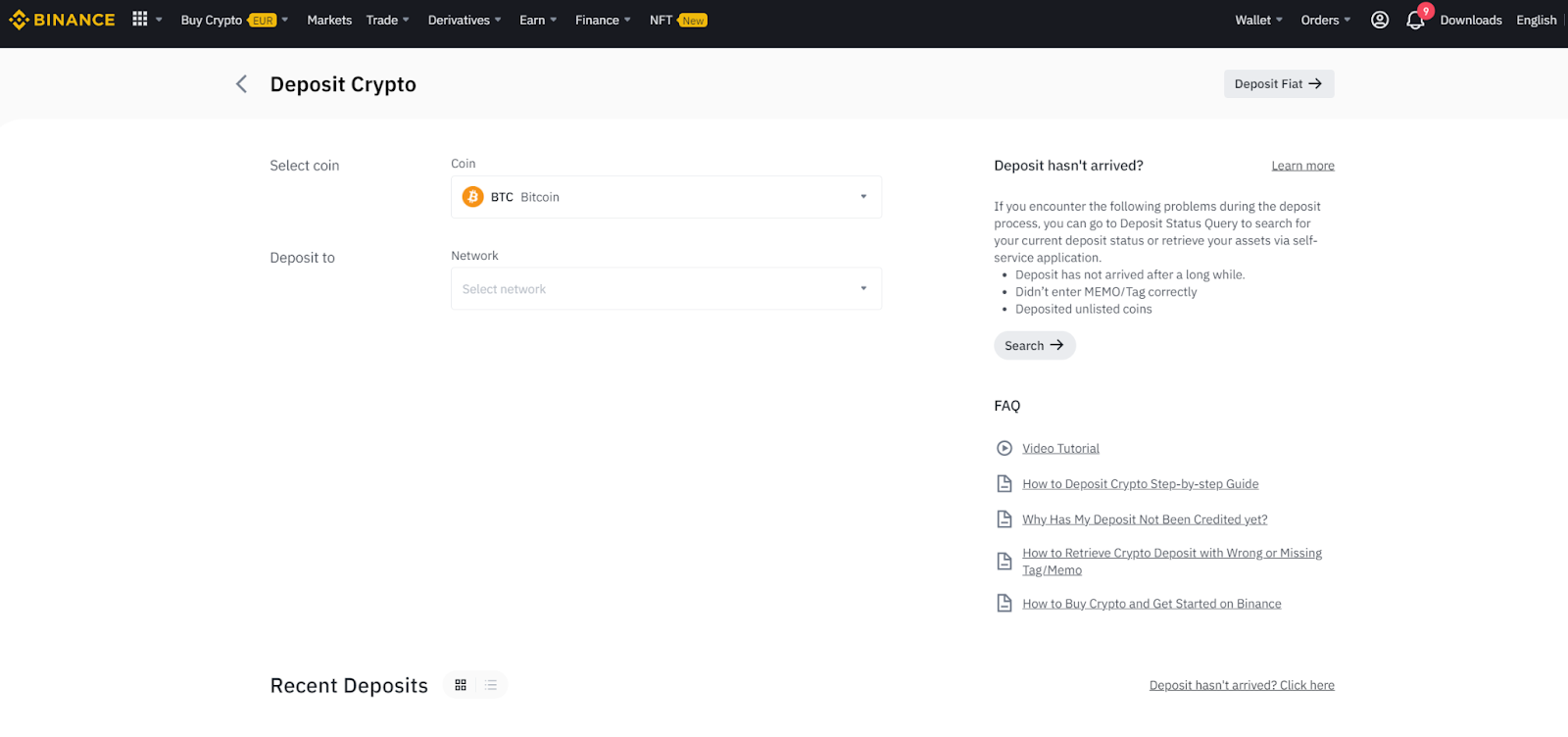1568x737 pixels.
Task: Open the Learn more link
Action: [1302, 166]
